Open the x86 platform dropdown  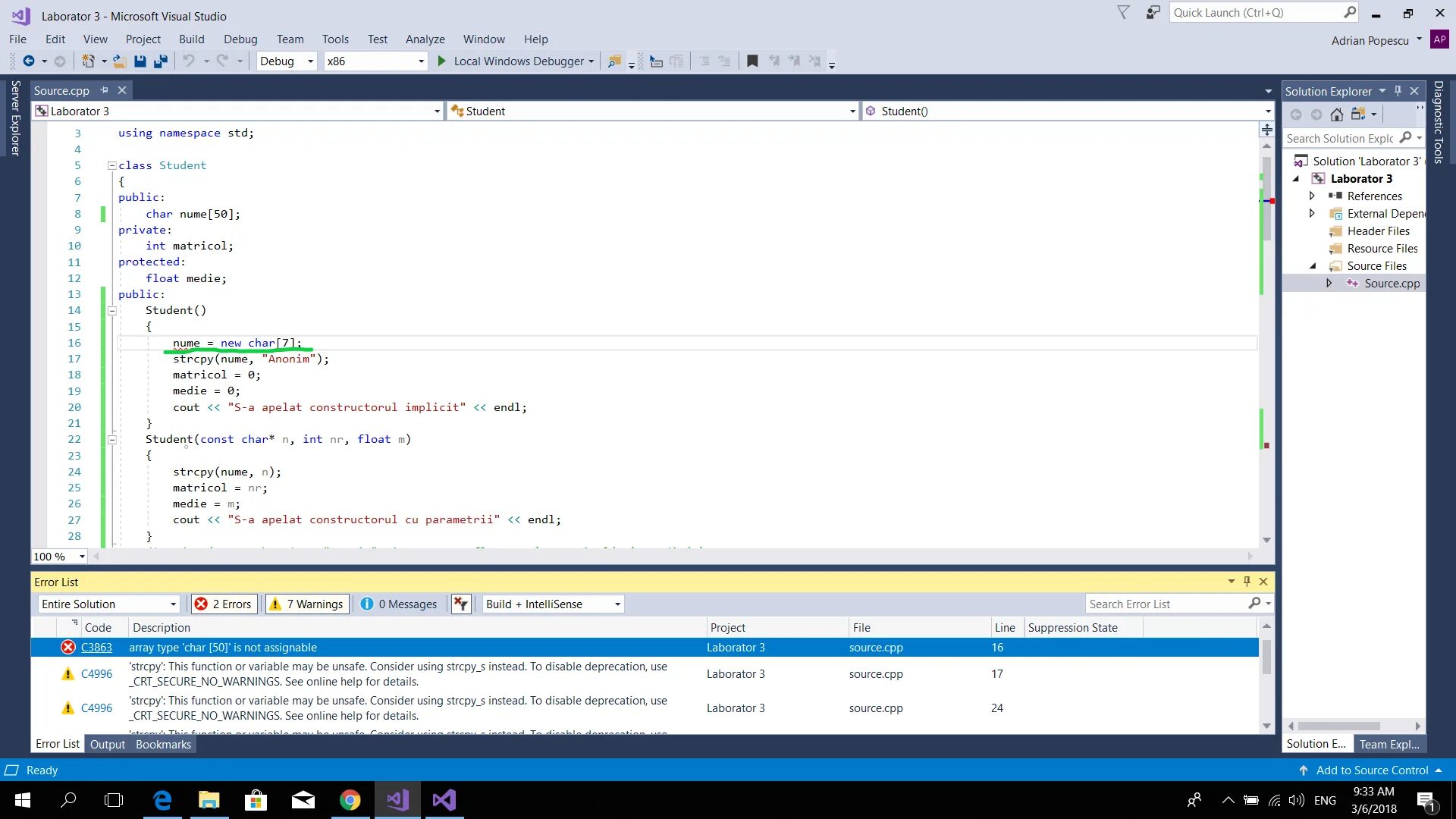(375, 61)
